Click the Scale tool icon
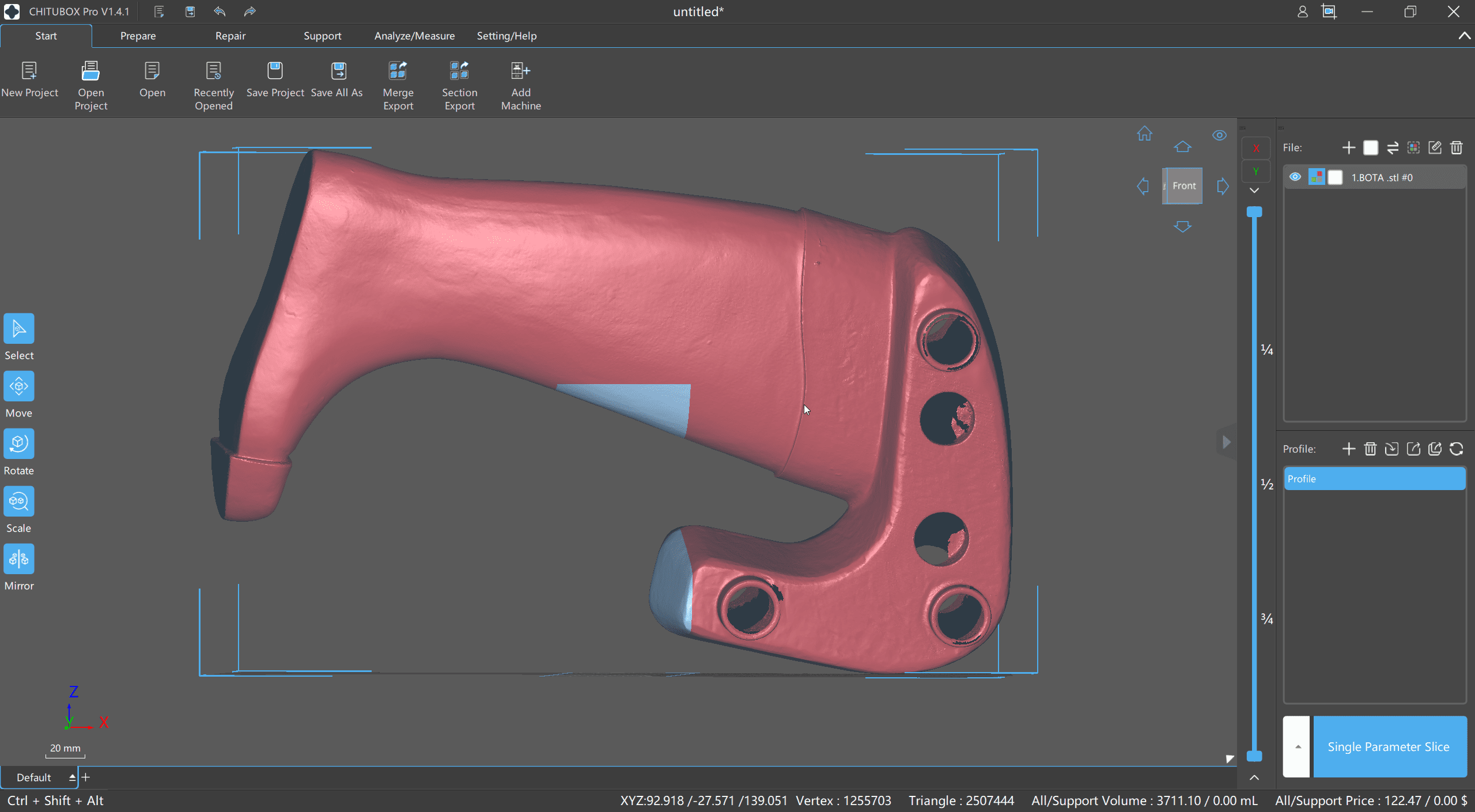 click(x=18, y=502)
